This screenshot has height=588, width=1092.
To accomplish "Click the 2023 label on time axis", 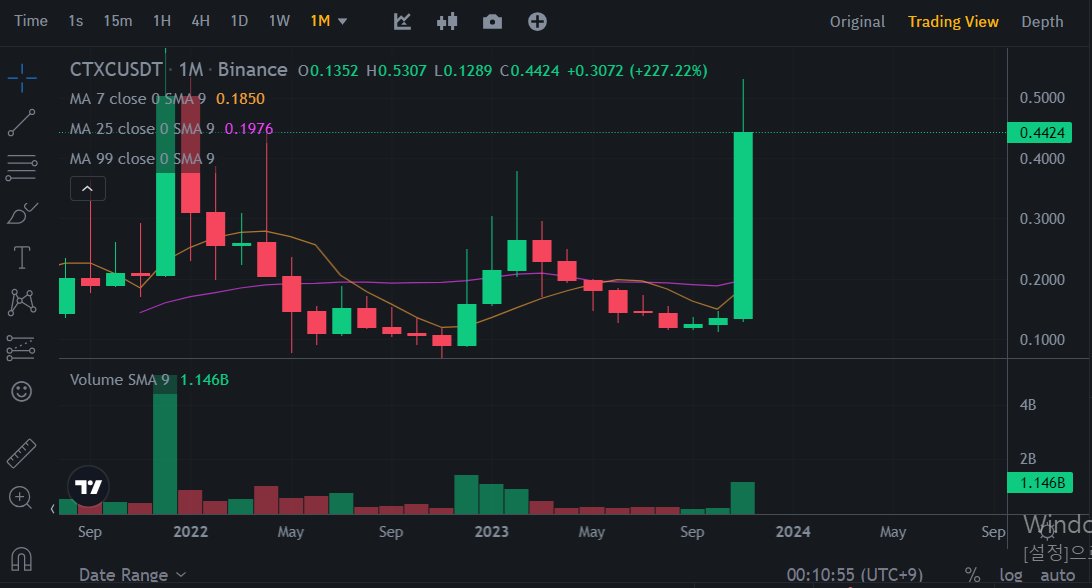I will 491,532.
